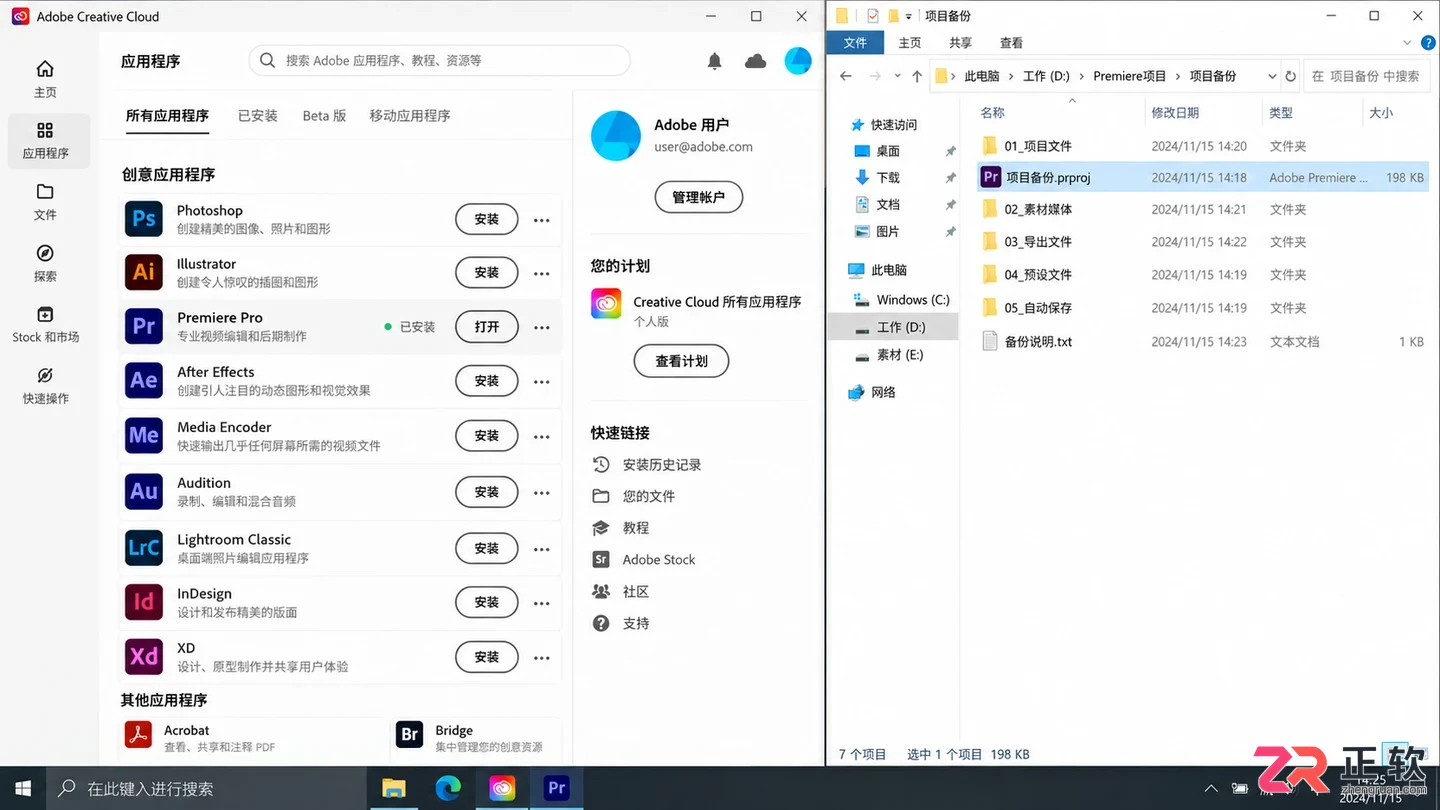Open more options for Photoshop
Screen dimensions: 1440x810
pyautogui.click(x=542, y=220)
